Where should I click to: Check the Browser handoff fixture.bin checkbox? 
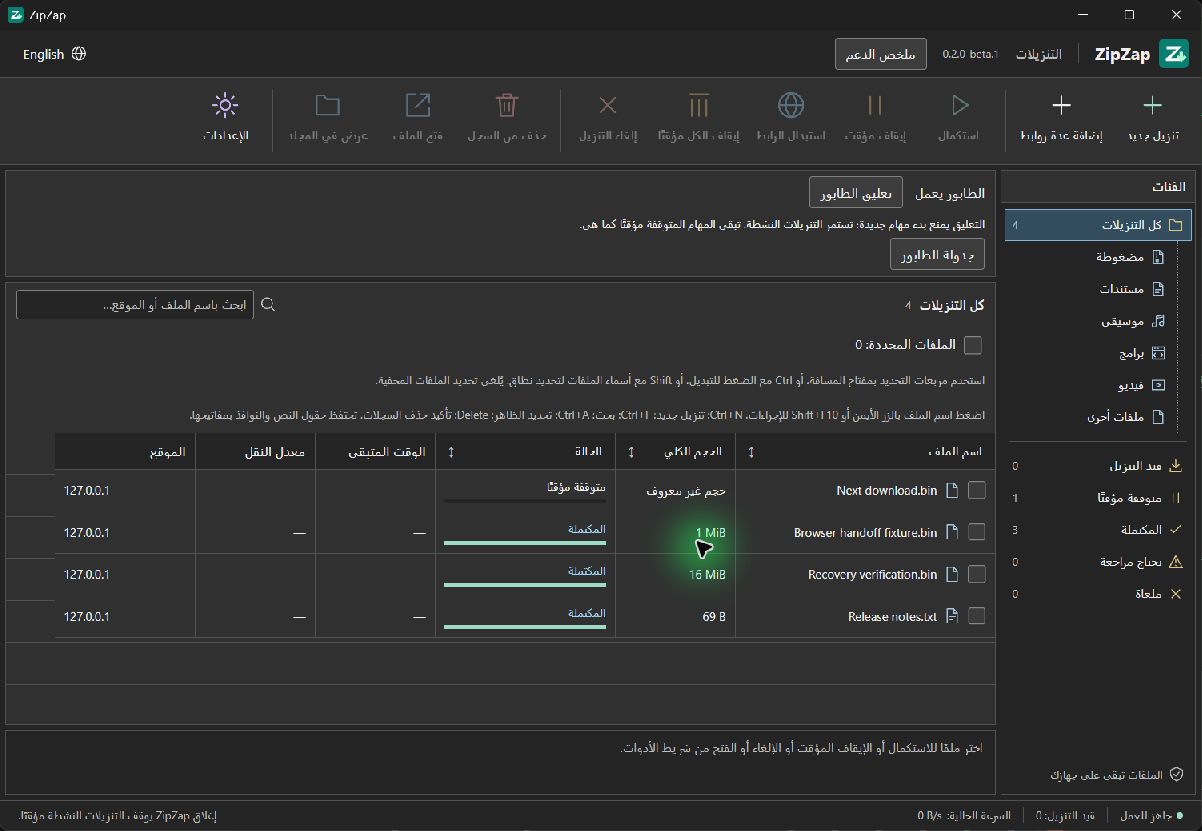977,532
